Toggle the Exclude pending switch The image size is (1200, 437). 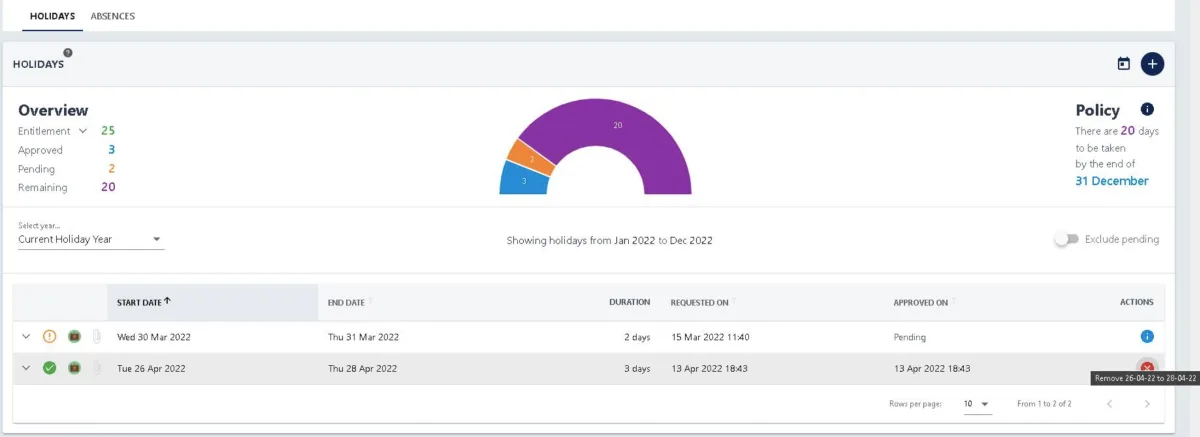[x=1066, y=240]
